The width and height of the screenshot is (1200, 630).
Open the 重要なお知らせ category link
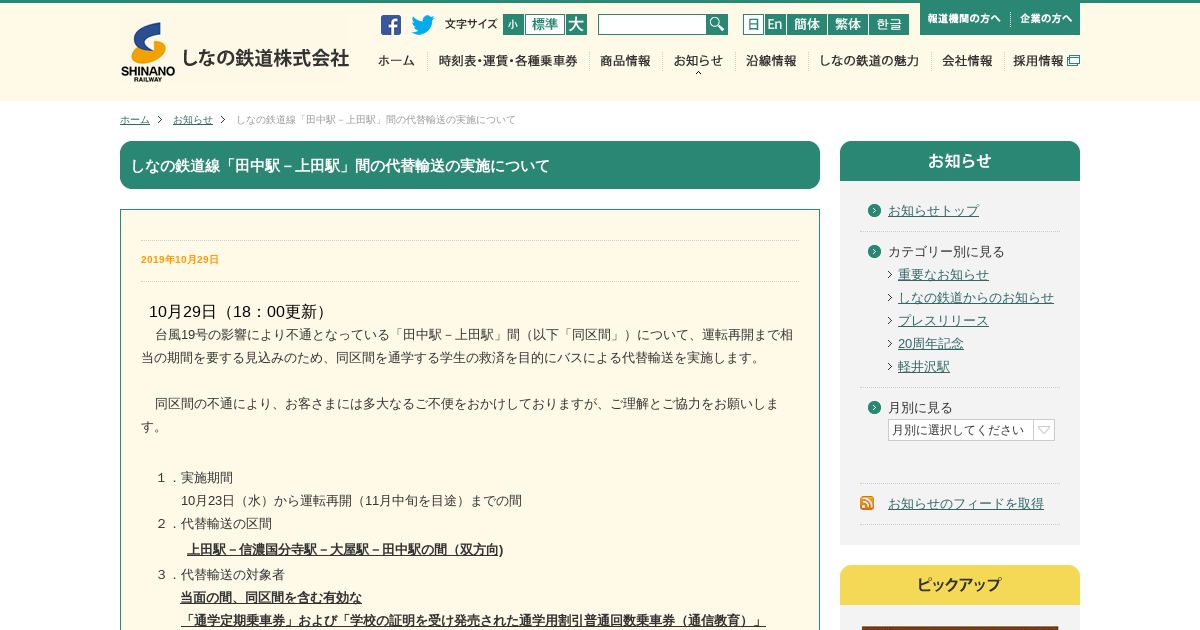pos(943,275)
